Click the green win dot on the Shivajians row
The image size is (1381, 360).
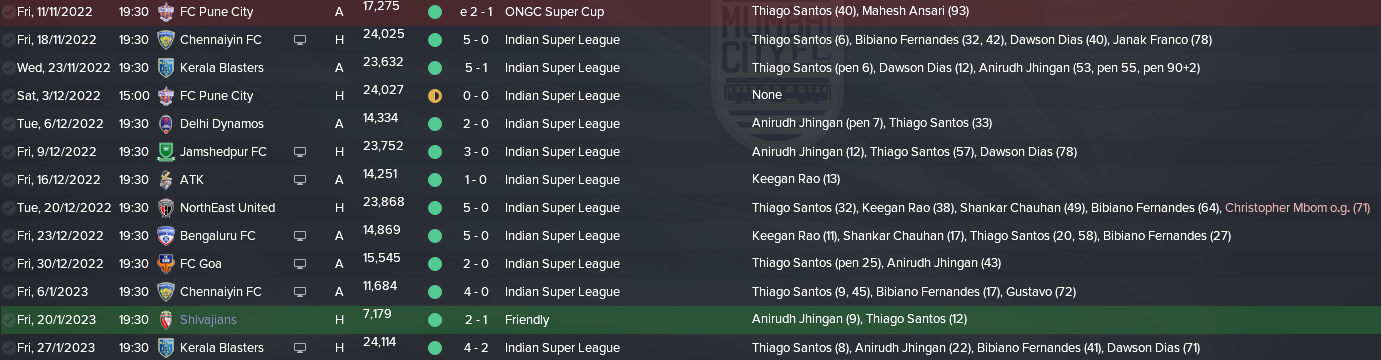pos(434,320)
